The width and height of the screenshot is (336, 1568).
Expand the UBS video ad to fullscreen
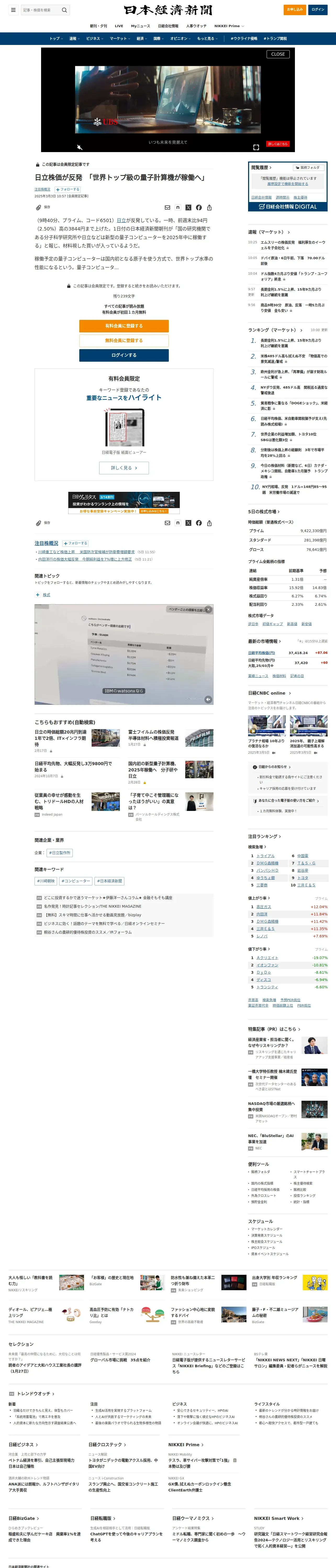coord(256,147)
